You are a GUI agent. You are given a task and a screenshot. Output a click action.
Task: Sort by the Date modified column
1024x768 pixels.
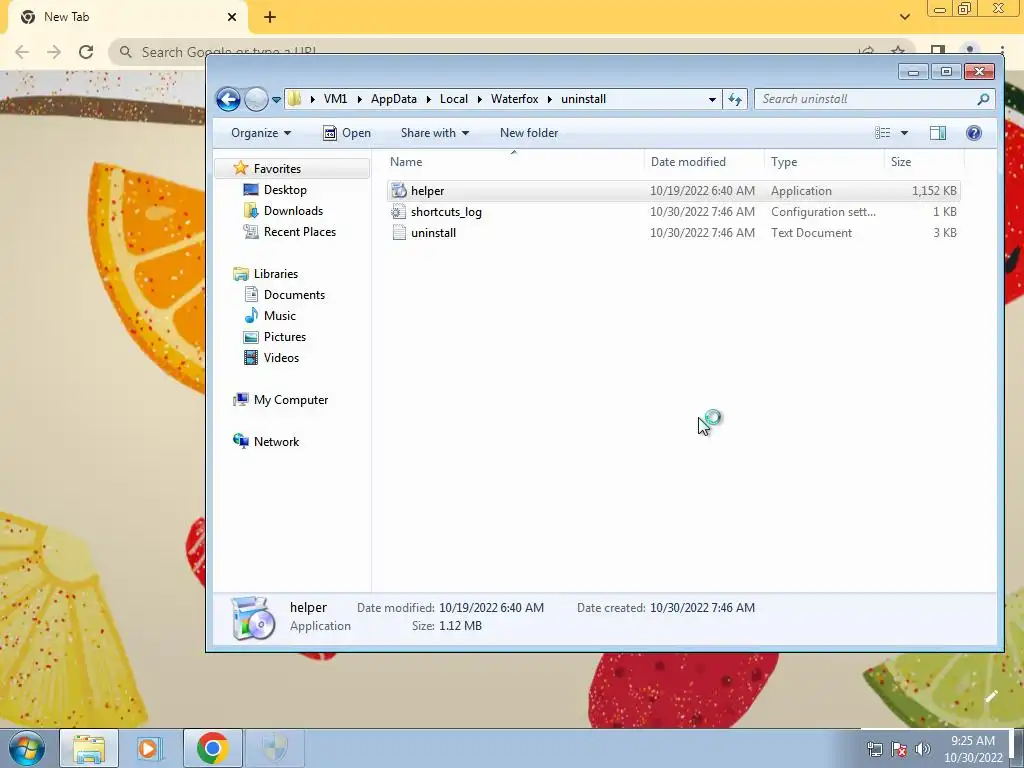(704, 162)
